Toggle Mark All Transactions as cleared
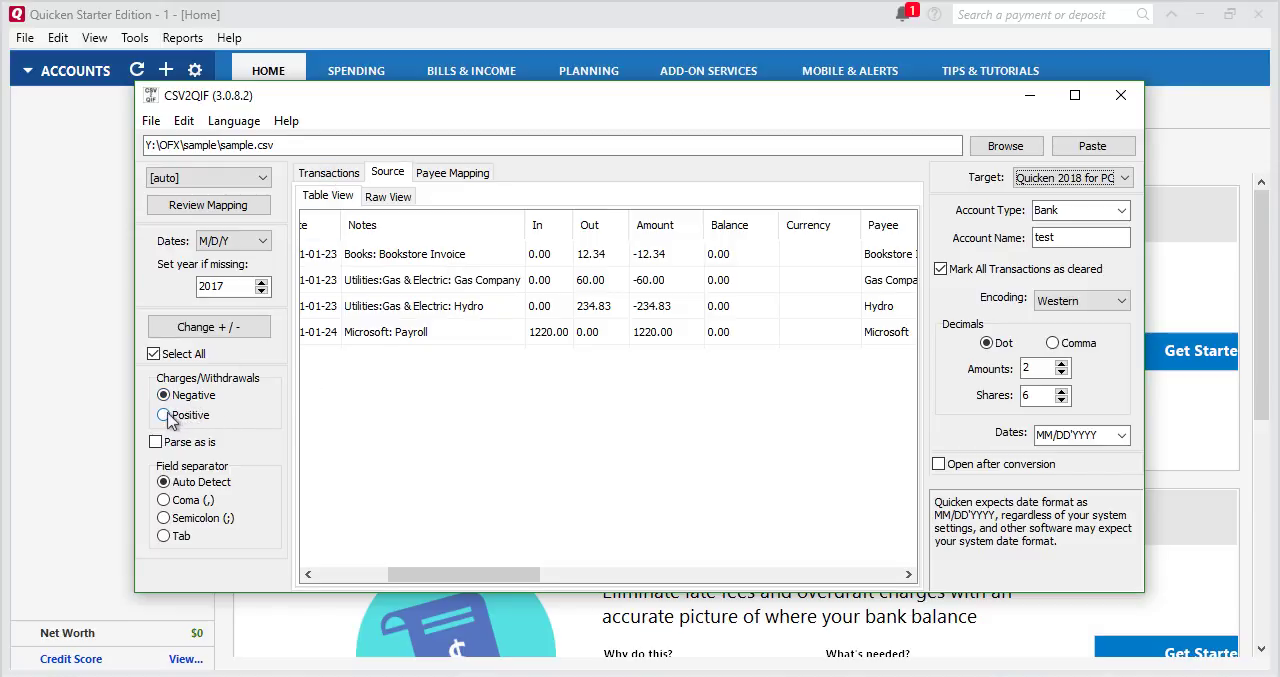 tap(940, 269)
